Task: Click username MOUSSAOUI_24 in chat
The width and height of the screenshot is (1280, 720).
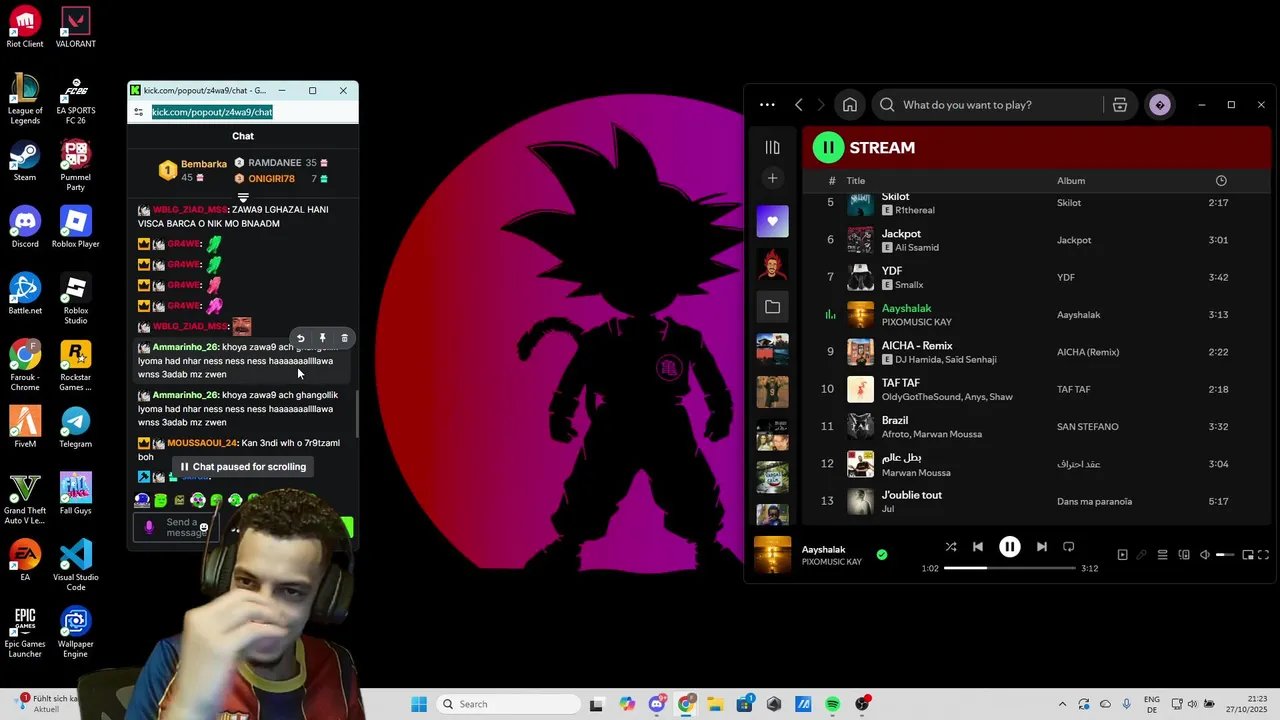Action: pos(202,443)
